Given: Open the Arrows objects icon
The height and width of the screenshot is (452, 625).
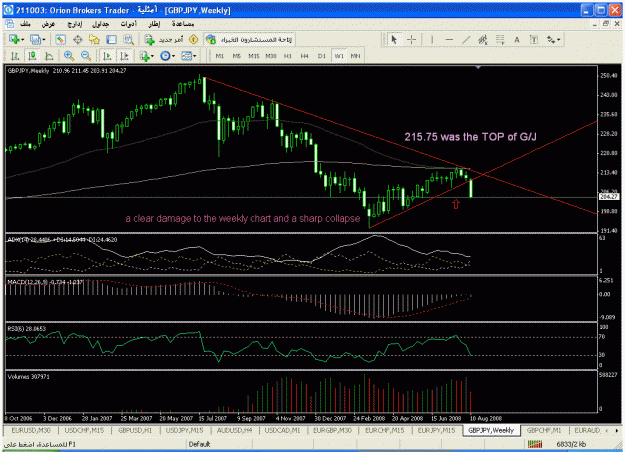Looking at the screenshot, I should pos(551,39).
